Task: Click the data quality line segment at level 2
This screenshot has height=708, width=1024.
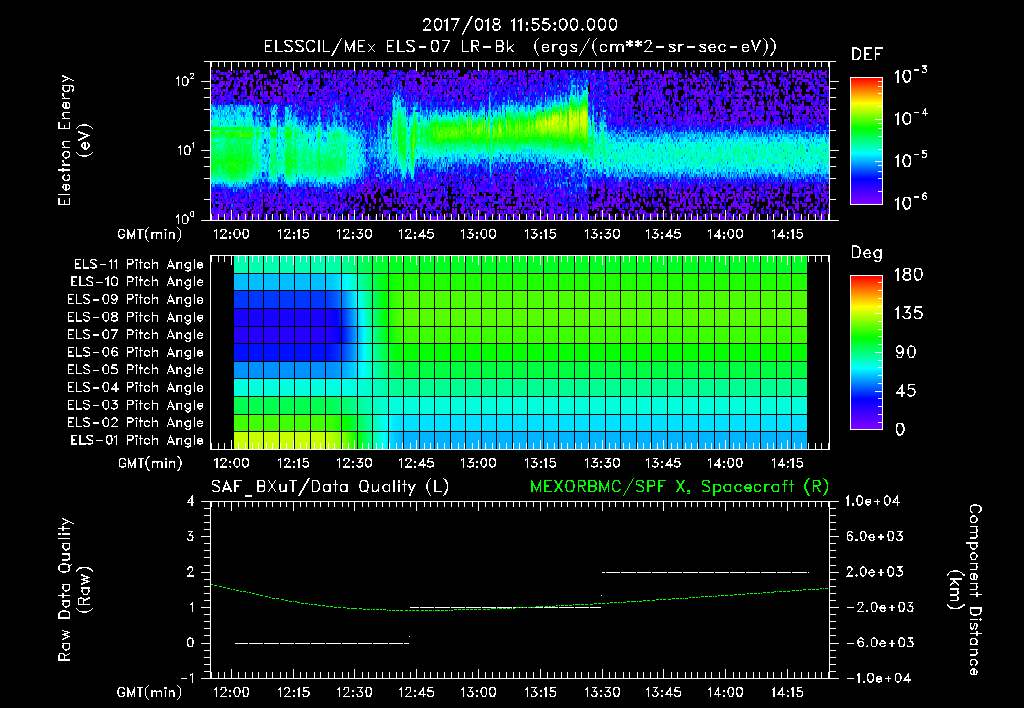Action: click(705, 572)
